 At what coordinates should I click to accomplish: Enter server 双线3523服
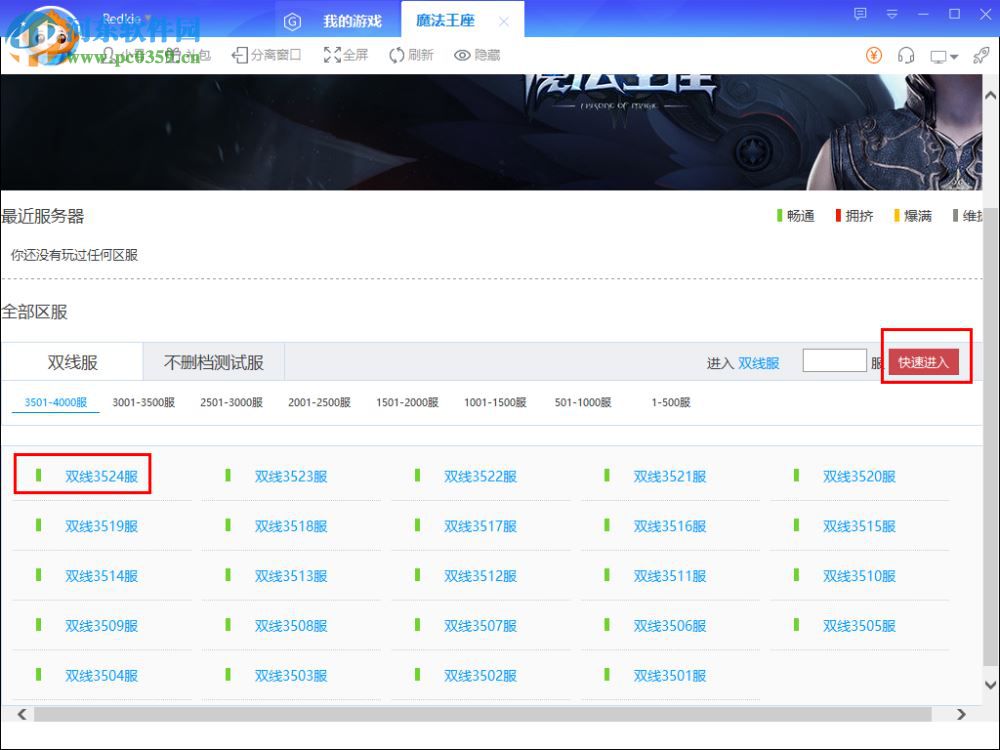coord(291,476)
